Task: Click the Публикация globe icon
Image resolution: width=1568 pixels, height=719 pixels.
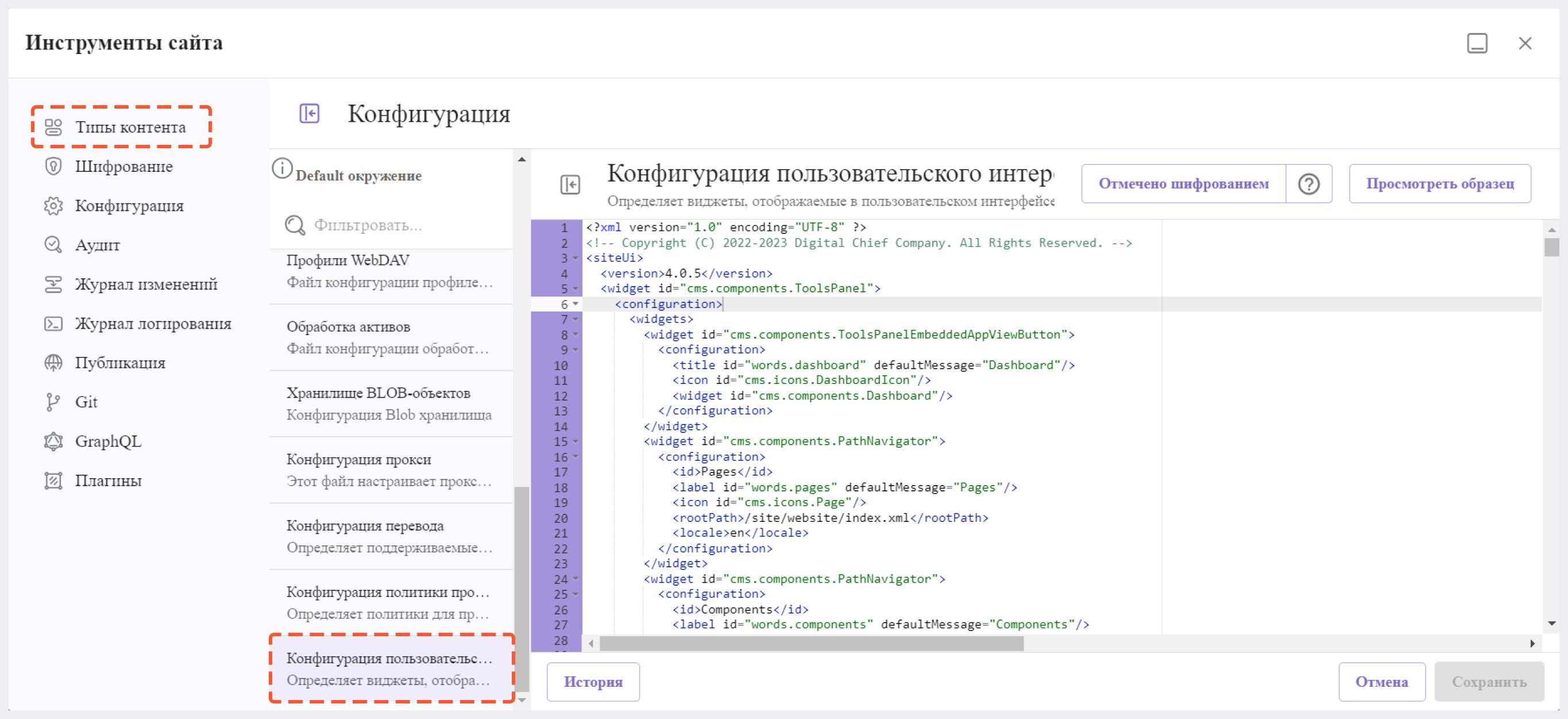Action: point(53,363)
